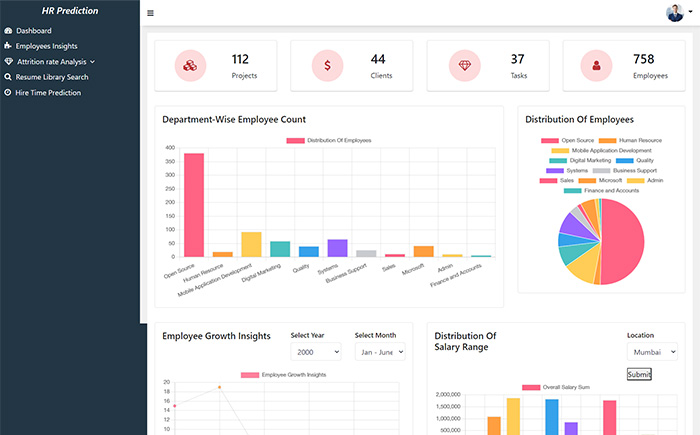Screen dimensions: 700x435
Task: Click the Employees Insights icon
Action: click(x=8, y=46)
